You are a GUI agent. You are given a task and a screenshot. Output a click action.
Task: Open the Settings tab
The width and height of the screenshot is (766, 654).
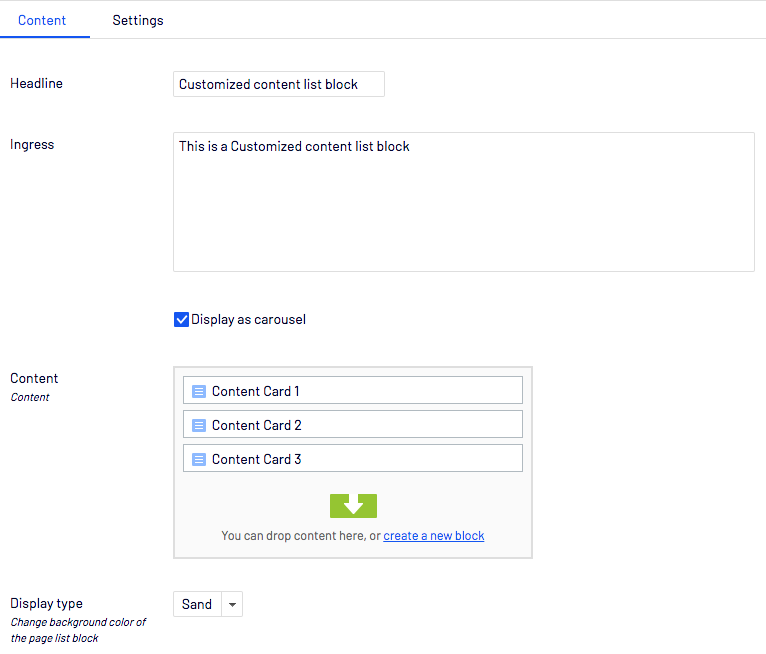pos(138,20)
